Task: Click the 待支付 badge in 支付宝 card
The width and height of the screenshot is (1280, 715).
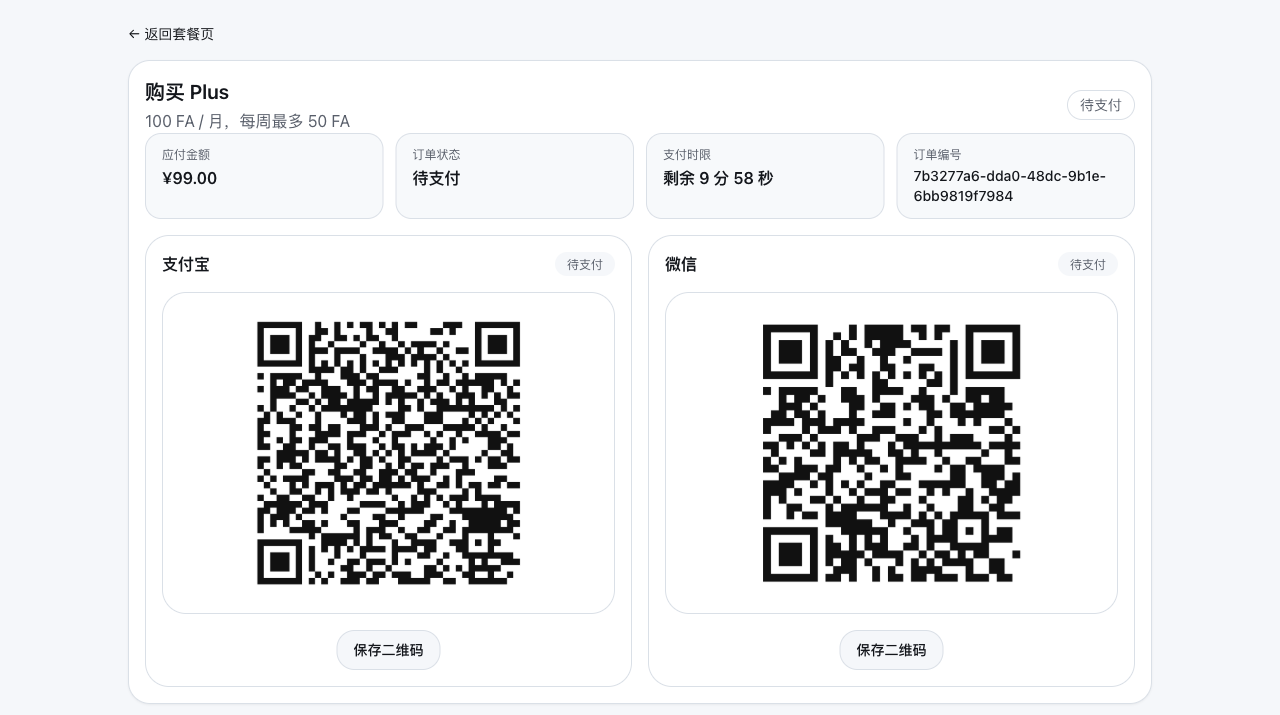Action: pyautogui.click(x=585, y=265)
